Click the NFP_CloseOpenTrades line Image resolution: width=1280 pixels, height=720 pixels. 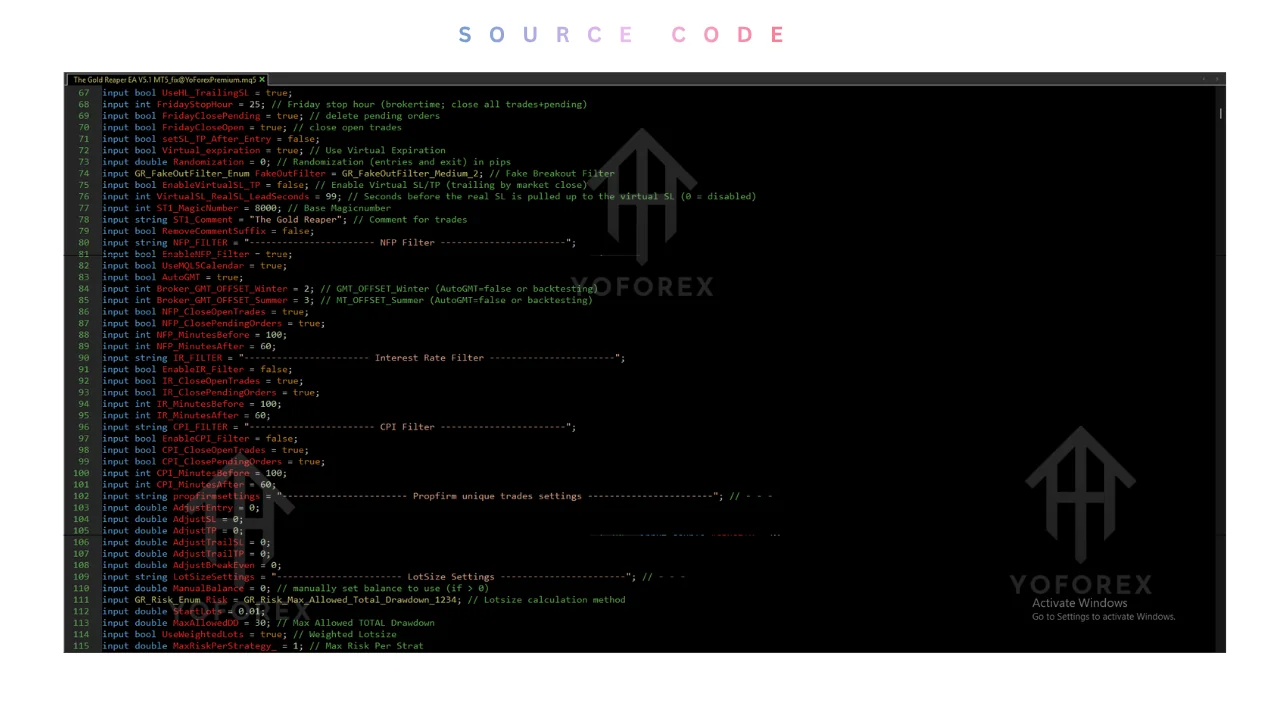[x=205, y=312]
